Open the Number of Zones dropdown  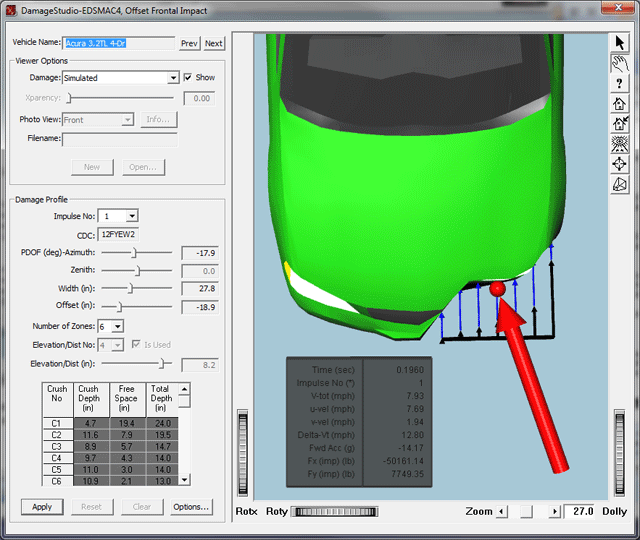point(117,326)
